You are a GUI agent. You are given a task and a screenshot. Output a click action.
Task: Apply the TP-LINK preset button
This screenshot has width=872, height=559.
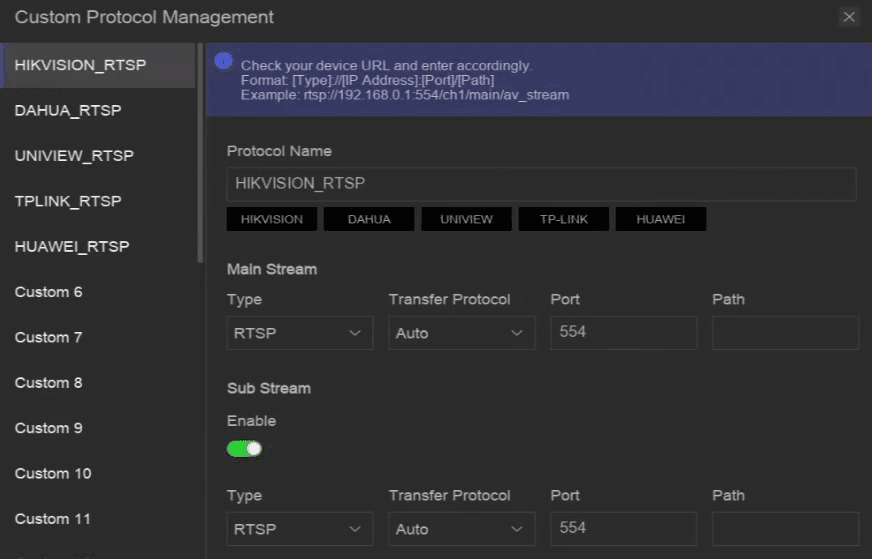coord(564,219)
